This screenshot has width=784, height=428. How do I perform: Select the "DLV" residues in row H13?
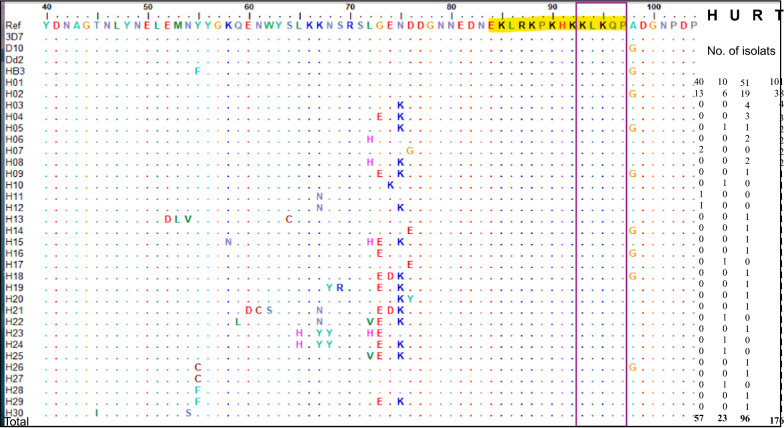pos(177,219)
